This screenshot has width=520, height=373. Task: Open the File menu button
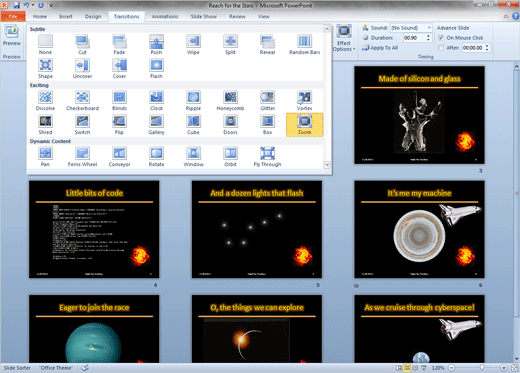13,16
